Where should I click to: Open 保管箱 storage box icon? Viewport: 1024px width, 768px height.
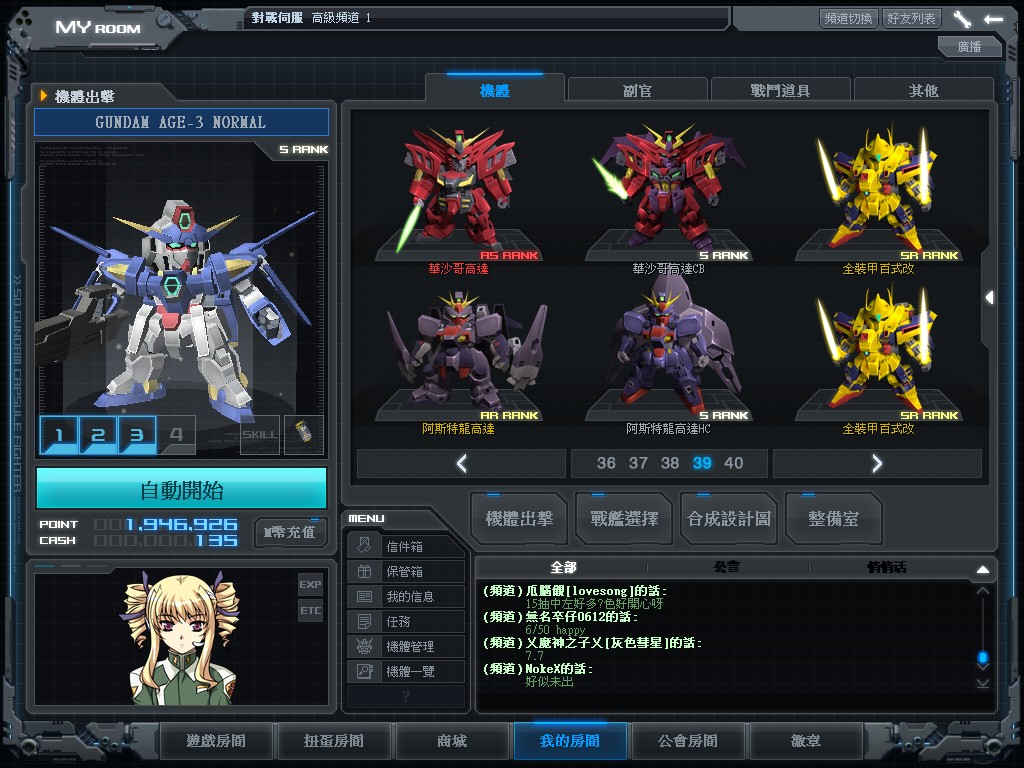pos(364,571)
